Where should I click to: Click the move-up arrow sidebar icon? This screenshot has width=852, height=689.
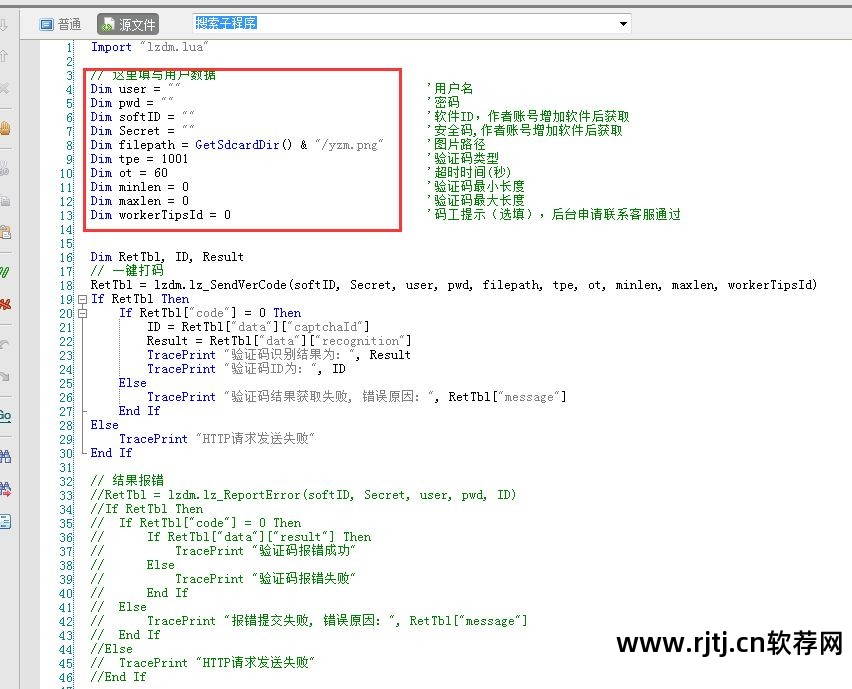pyautogui.click(x=4, y=55)
